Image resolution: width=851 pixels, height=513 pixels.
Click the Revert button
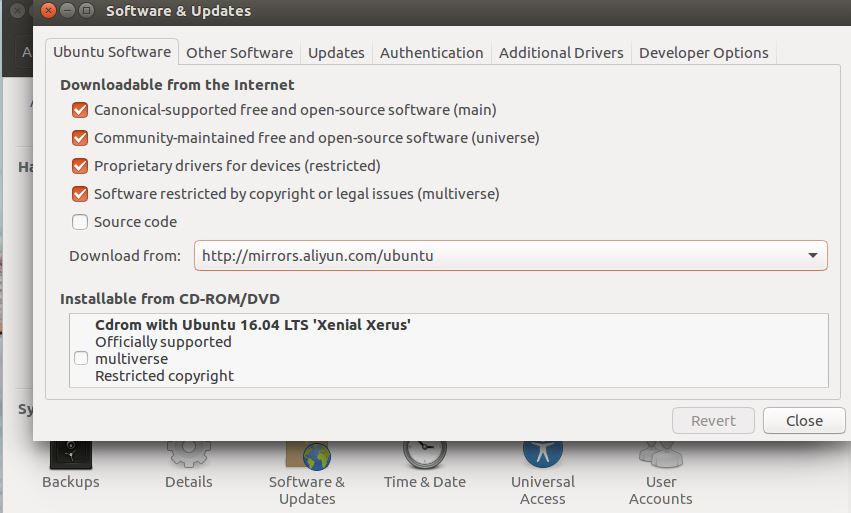[713, 421]
